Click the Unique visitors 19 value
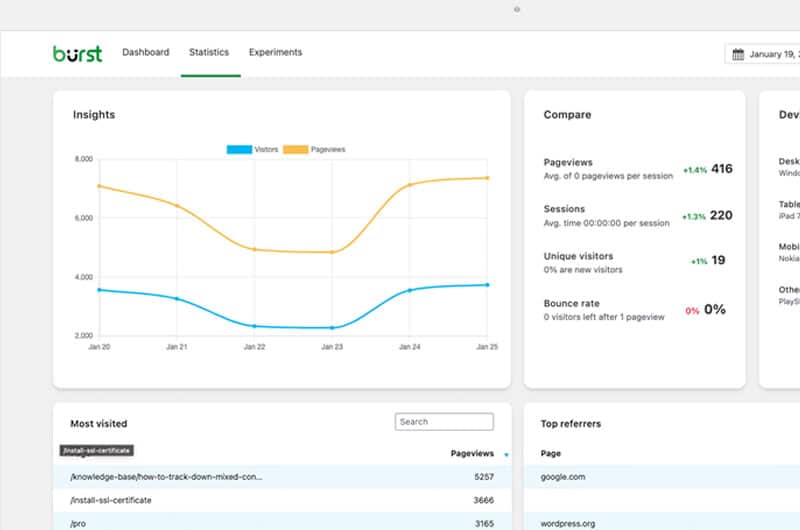 tap(718, 260)
